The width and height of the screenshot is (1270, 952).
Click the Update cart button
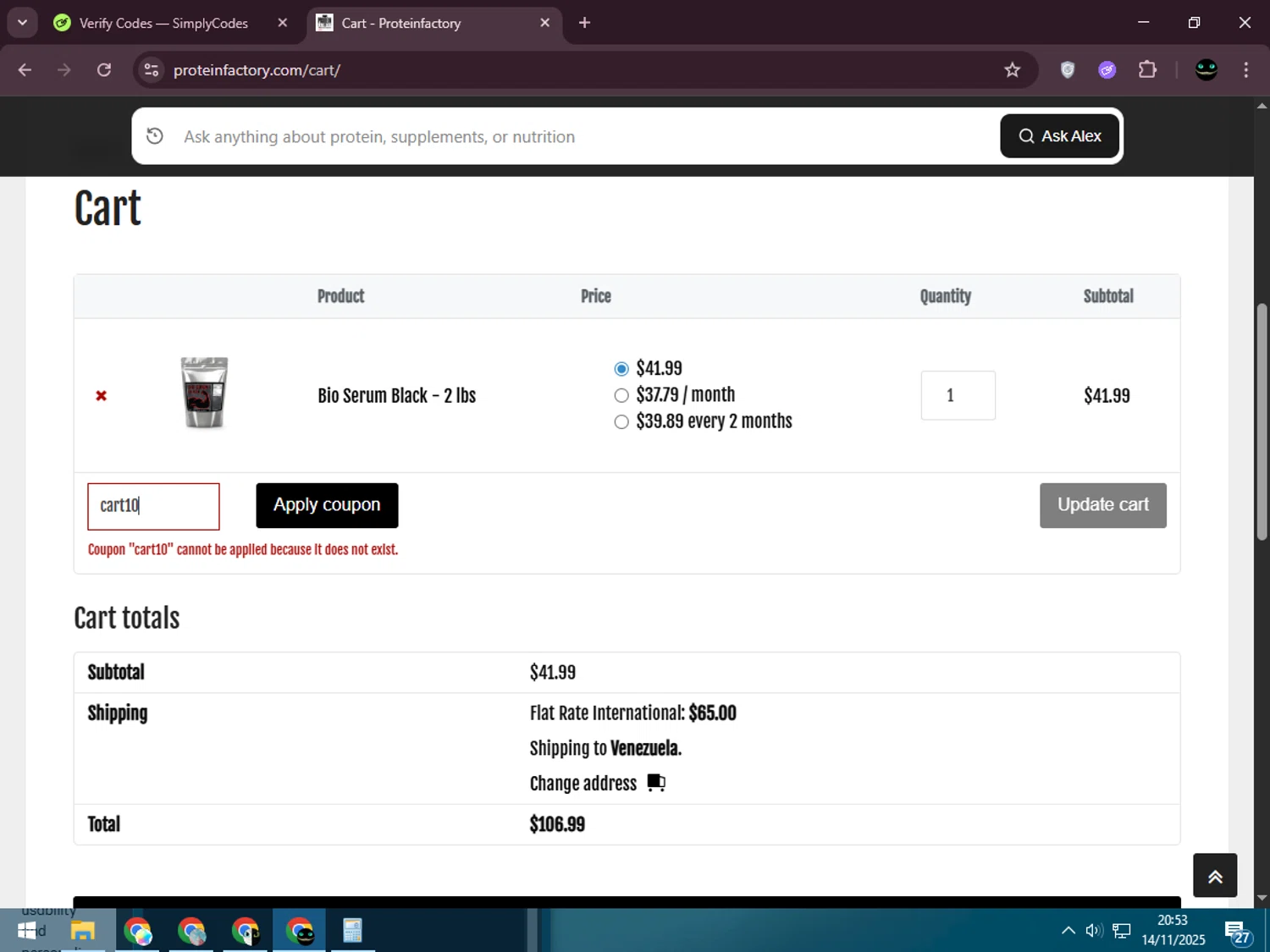[1102, 505]
